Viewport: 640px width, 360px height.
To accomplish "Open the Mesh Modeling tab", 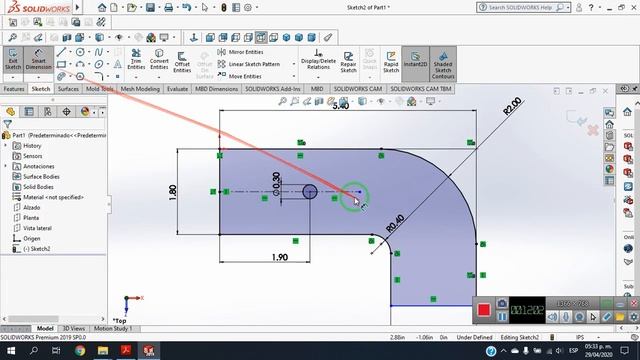I will 140,89.
